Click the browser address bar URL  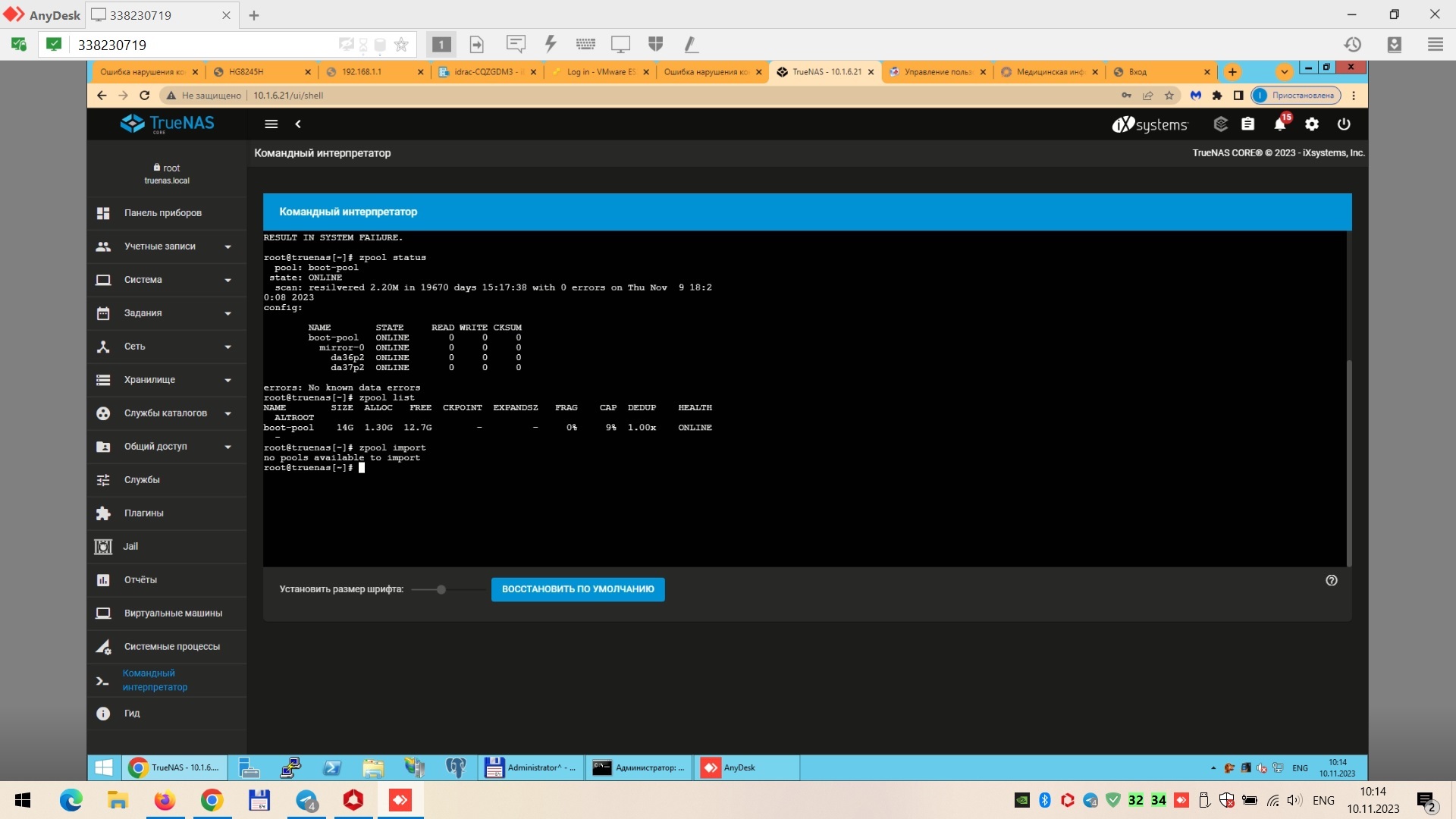click(288, 96)
